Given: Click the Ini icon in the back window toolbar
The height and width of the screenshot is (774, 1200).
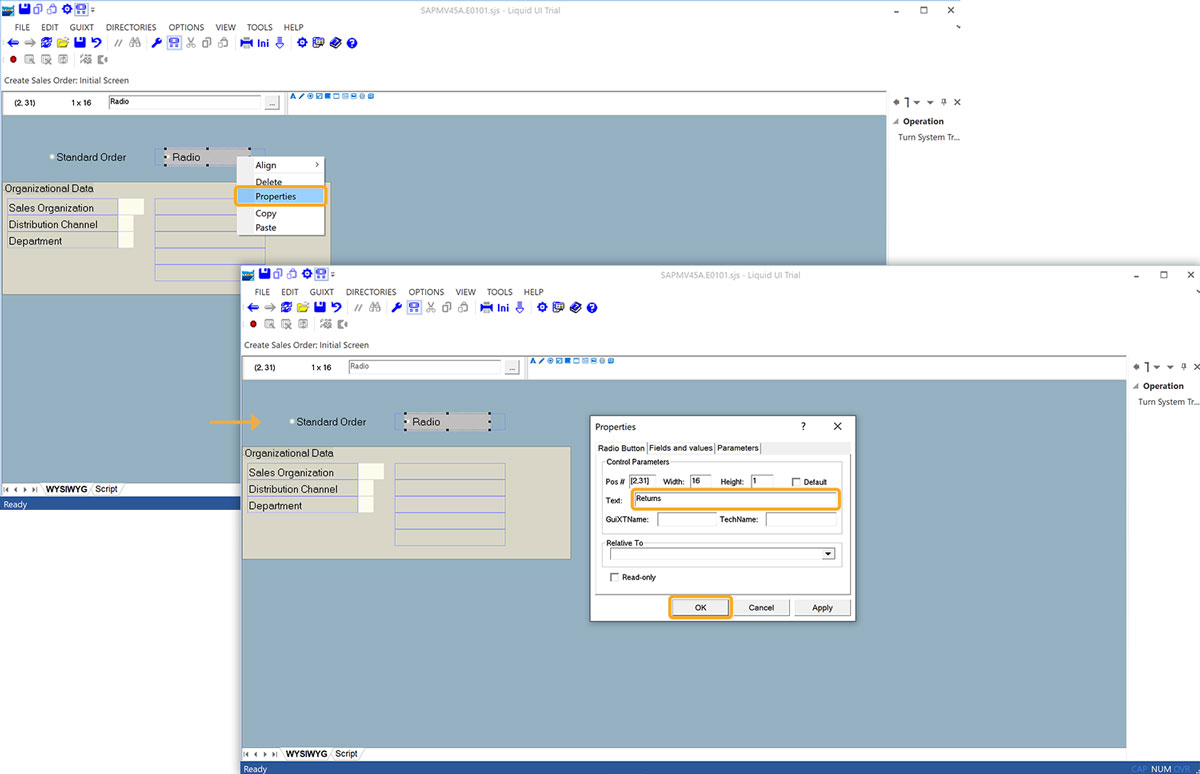Looking at the screenshot, I should tap(263, 43).
